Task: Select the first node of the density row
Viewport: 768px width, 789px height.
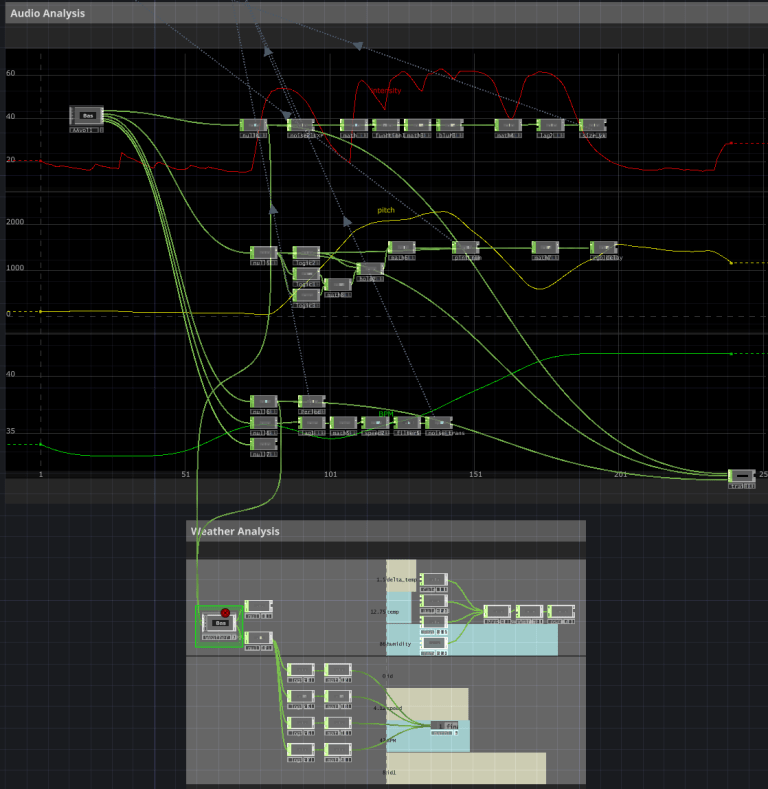Action: pyautogui.click(x=254, y=125)
